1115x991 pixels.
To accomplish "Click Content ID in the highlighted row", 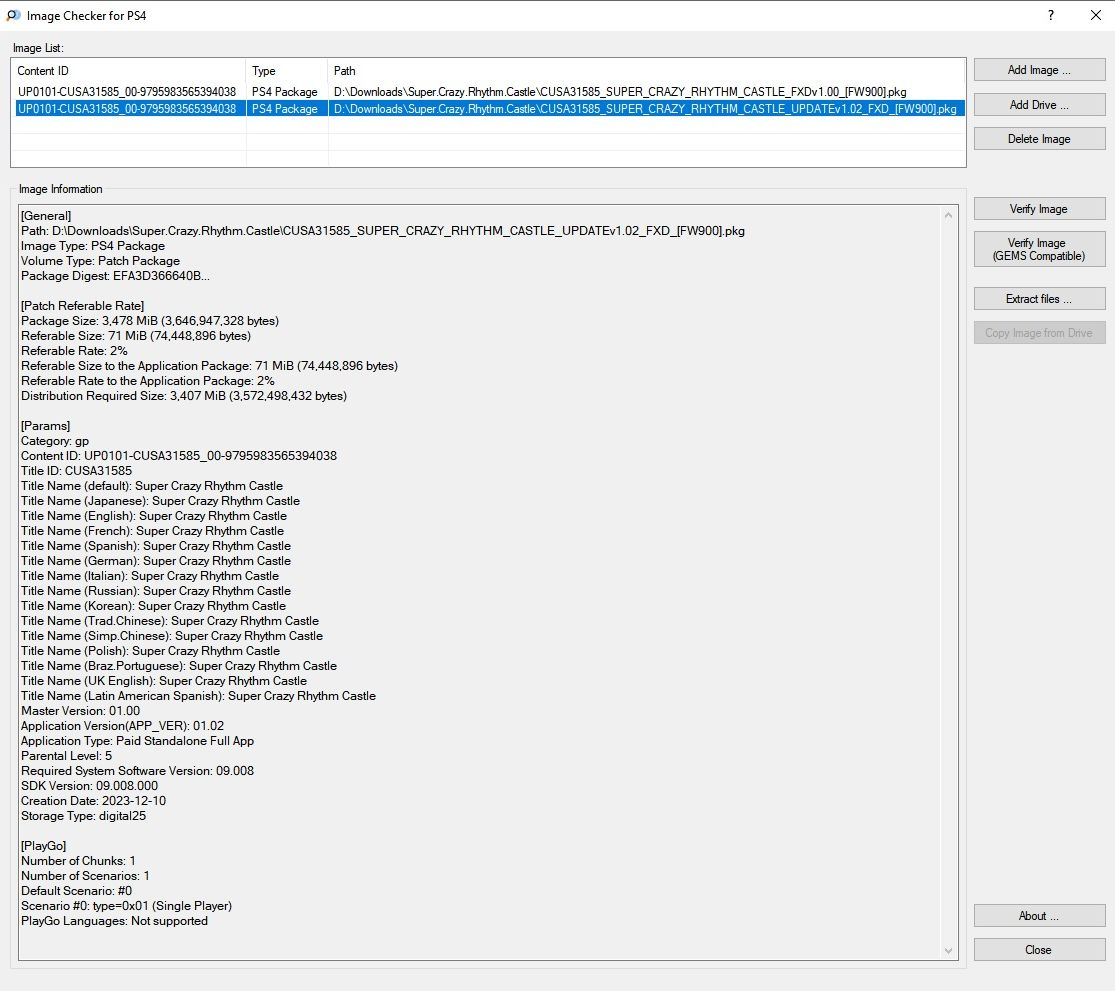I will pos(127,109).
